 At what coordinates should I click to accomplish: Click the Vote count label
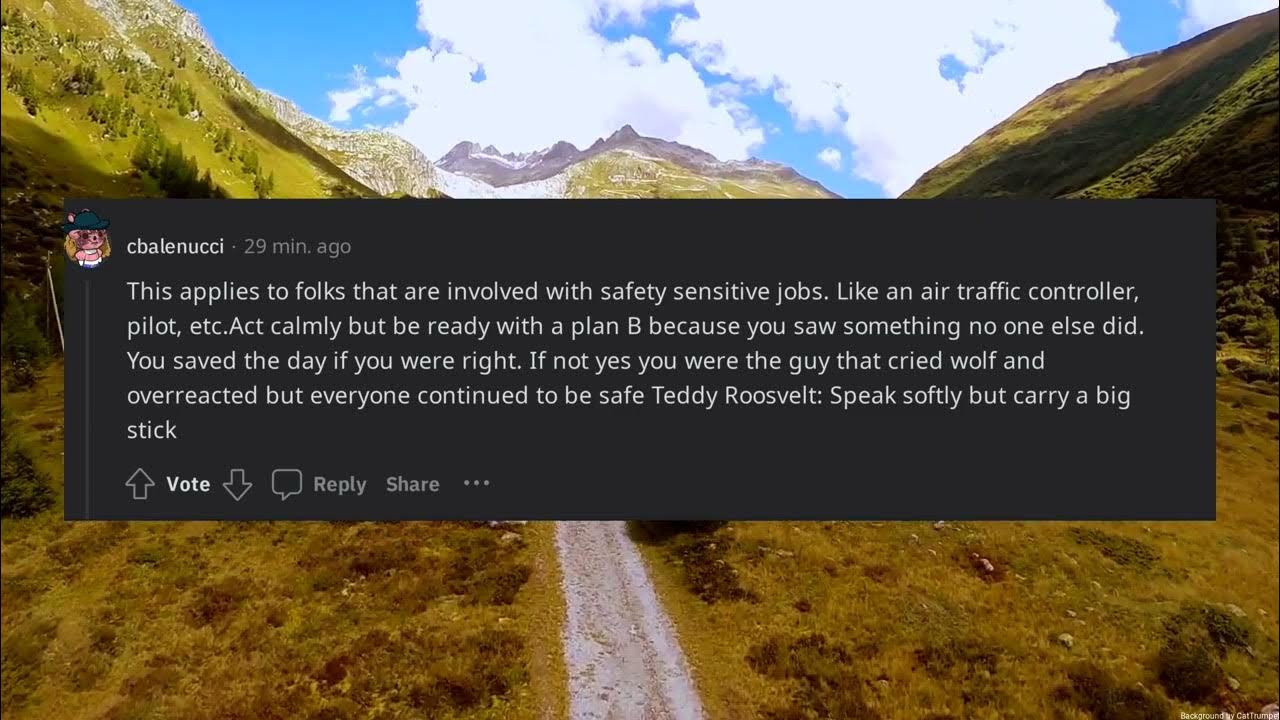[x=188, y=484]
